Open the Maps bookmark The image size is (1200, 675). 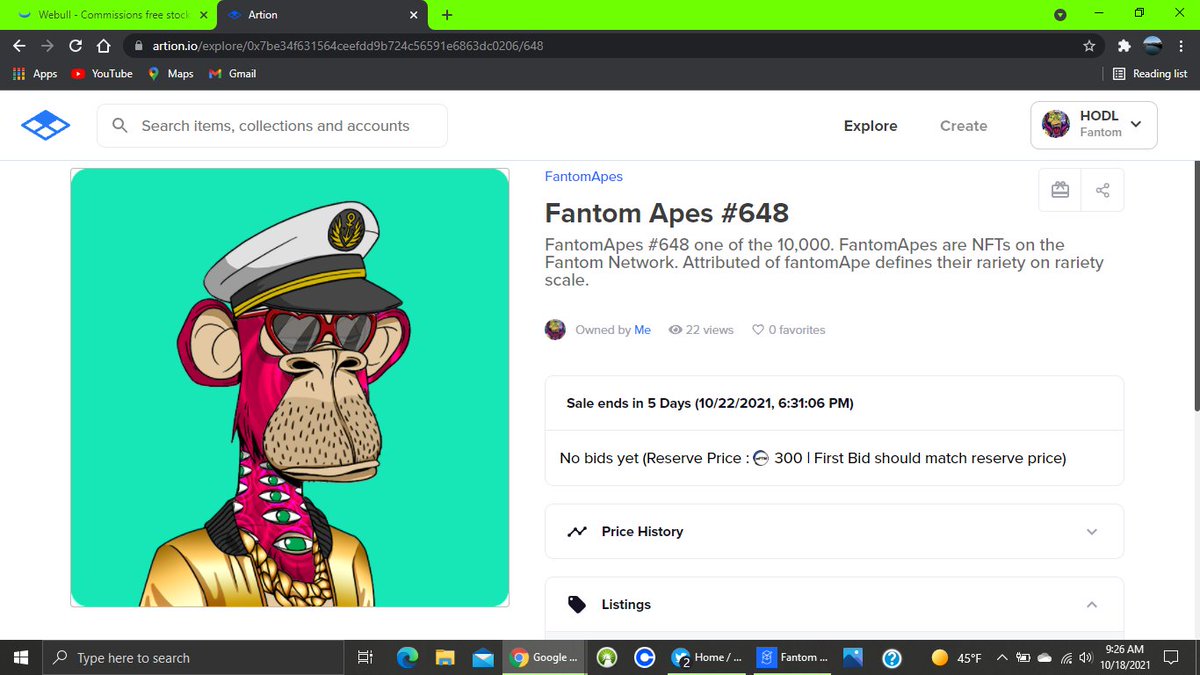(171, 73)
